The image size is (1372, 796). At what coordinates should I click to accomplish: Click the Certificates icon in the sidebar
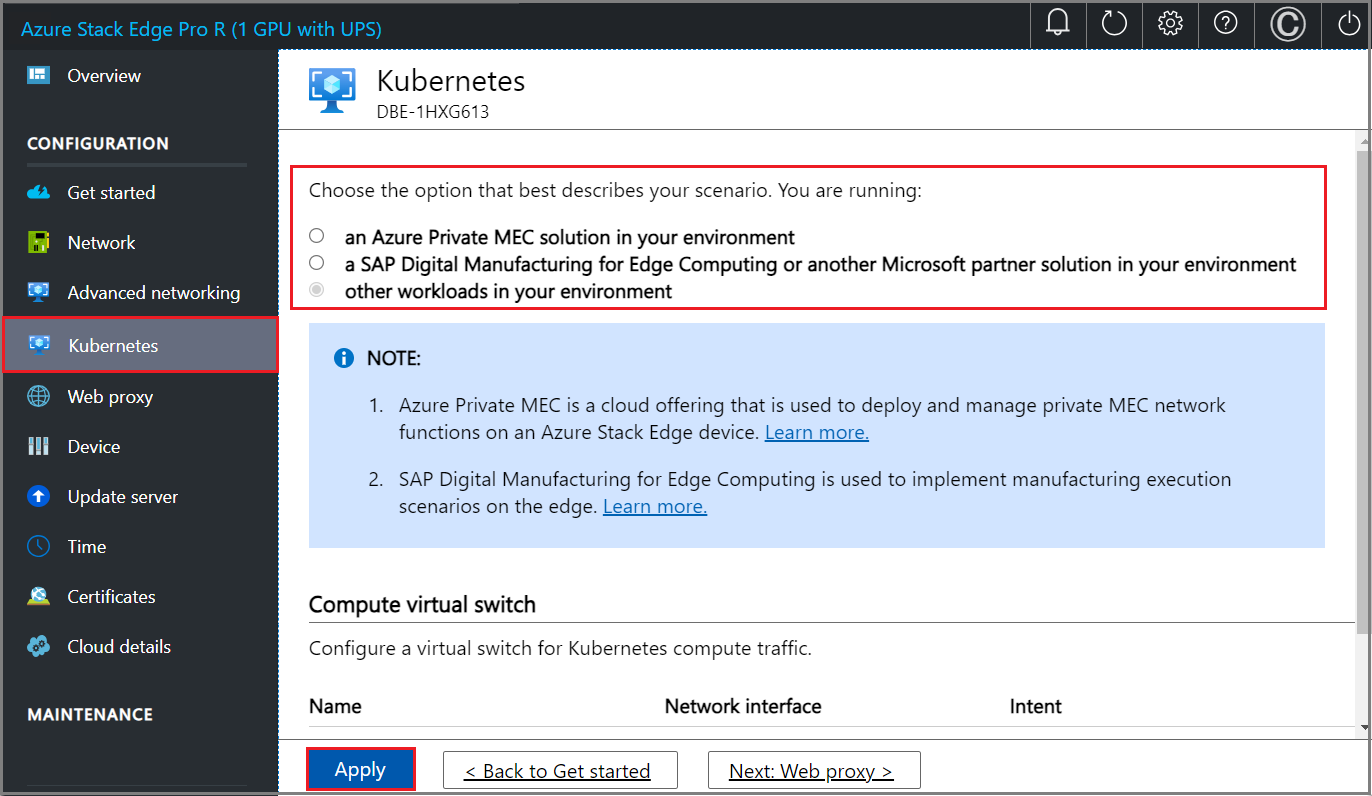pyautogui.click(x=38, y=596)
